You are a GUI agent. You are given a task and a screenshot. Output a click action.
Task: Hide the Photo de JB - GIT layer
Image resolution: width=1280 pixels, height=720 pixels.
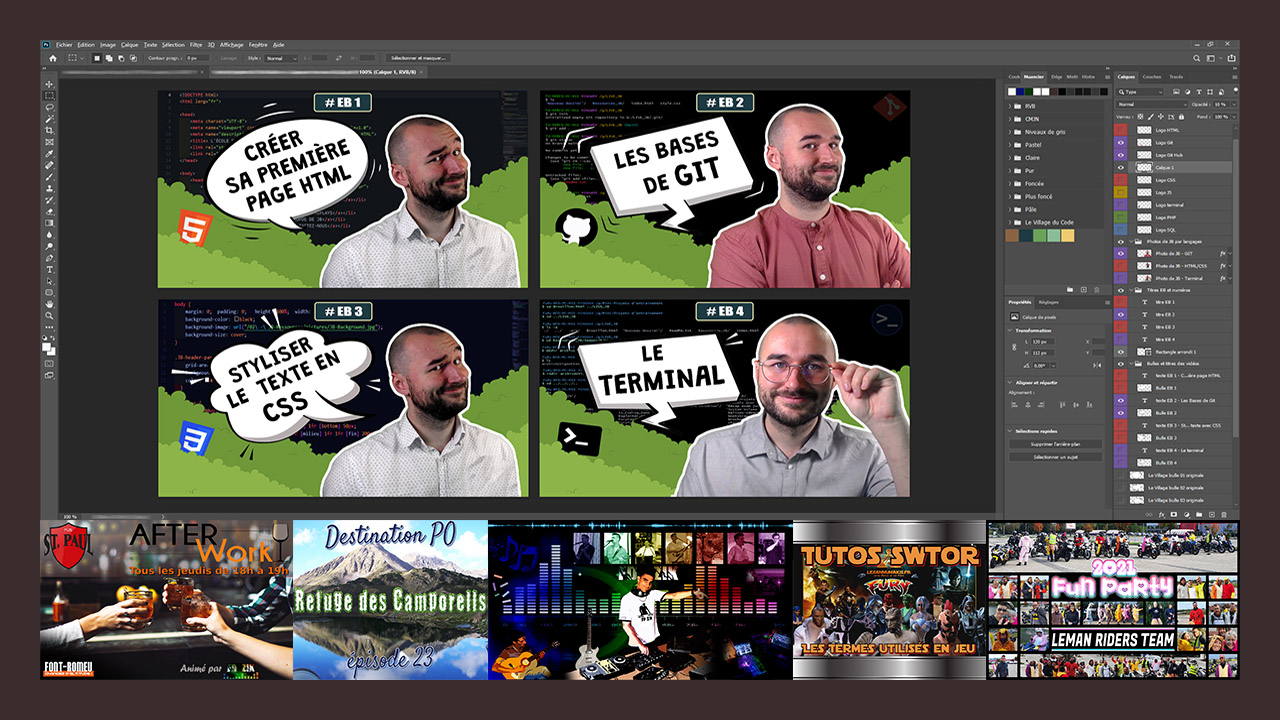[1121, 254]
